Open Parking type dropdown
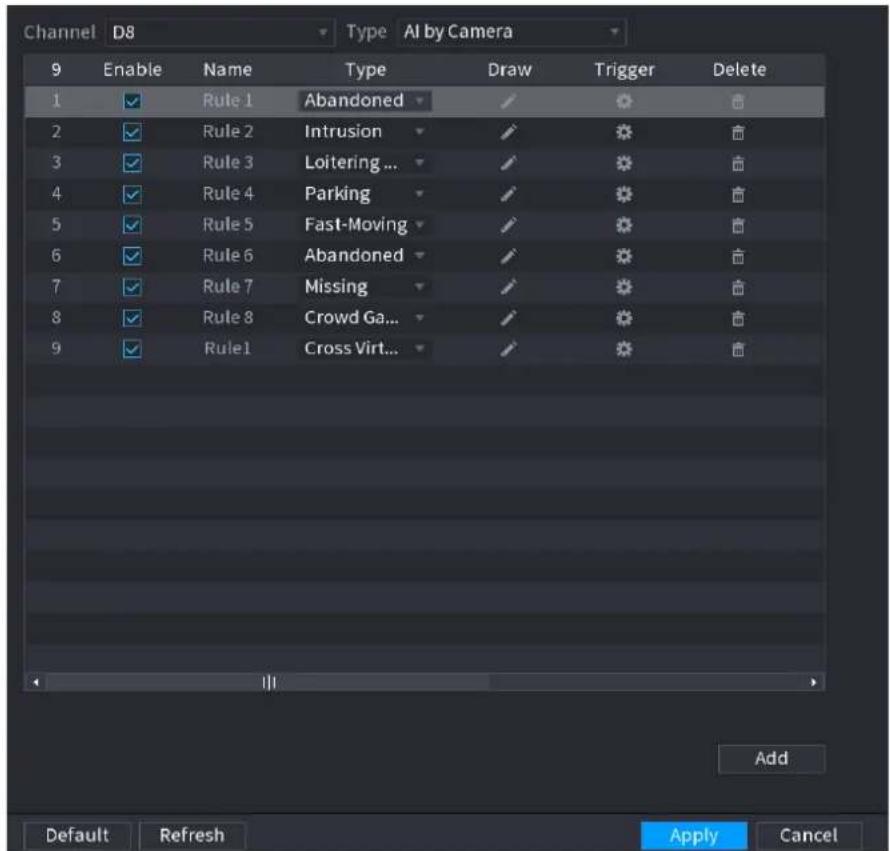 [365, 194]
